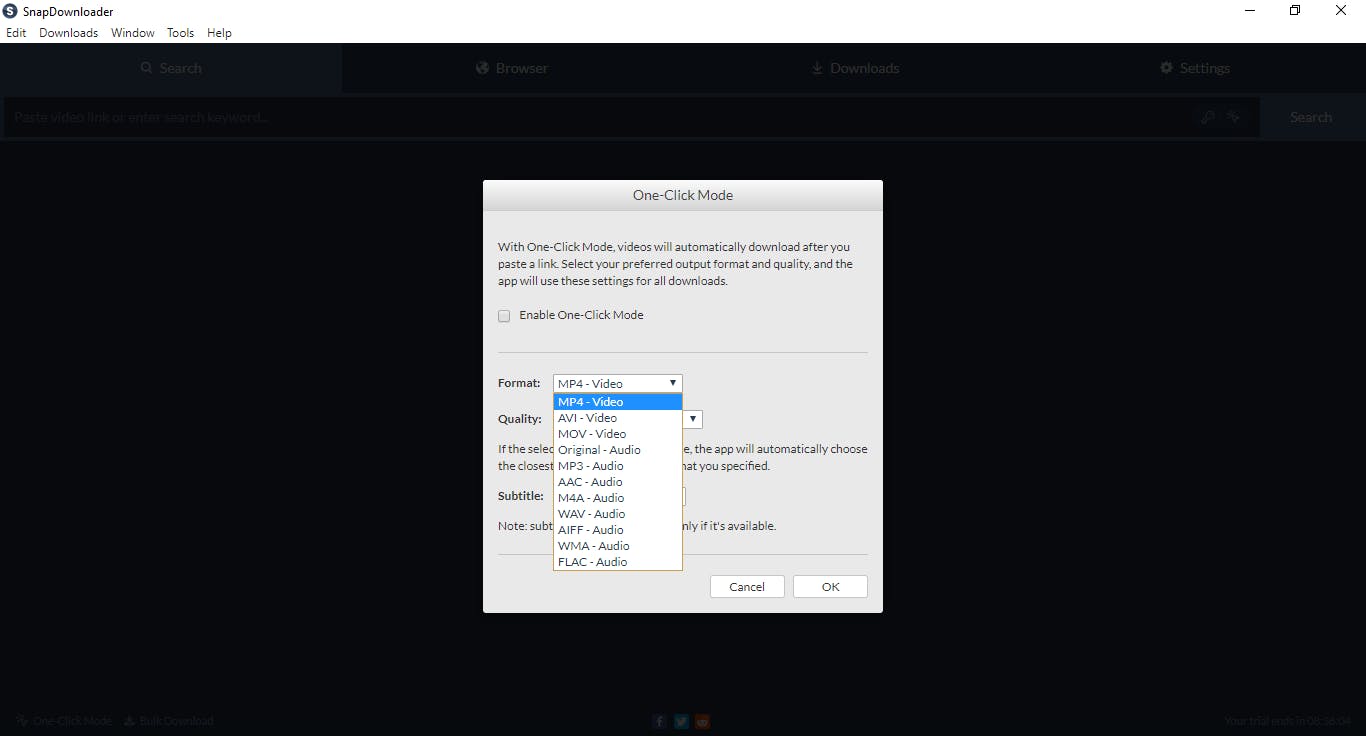Minimize the SnapDownloader window
1366x736 pixels.
(x=1250, y=11)
